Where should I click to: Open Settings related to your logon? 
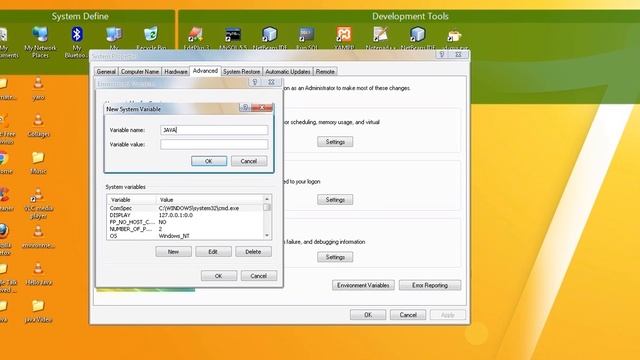335,200
